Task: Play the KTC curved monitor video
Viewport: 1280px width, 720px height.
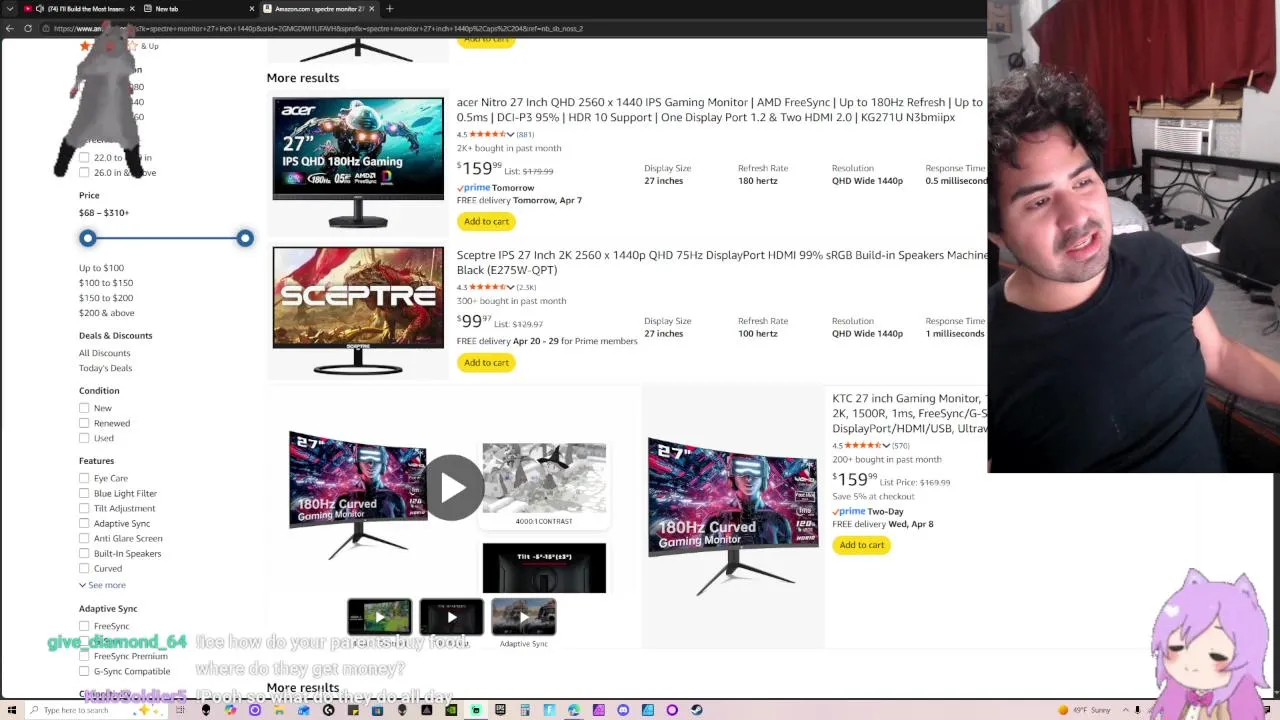Action: (x=452, y=487)
